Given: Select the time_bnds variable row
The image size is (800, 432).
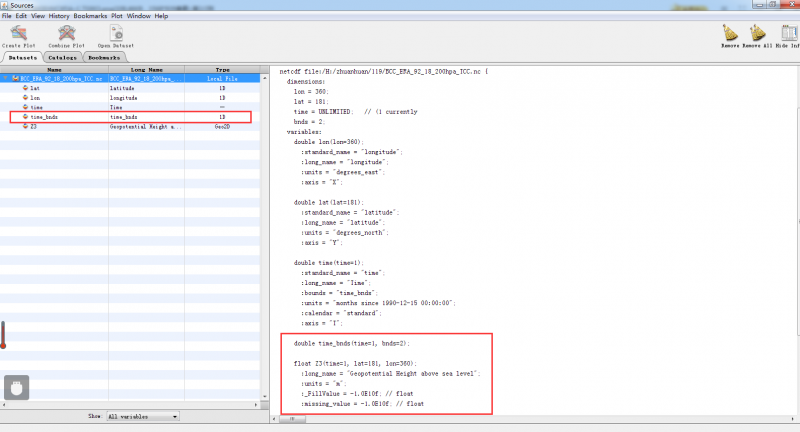Looking at the screenshot, I should pos(45,117).
